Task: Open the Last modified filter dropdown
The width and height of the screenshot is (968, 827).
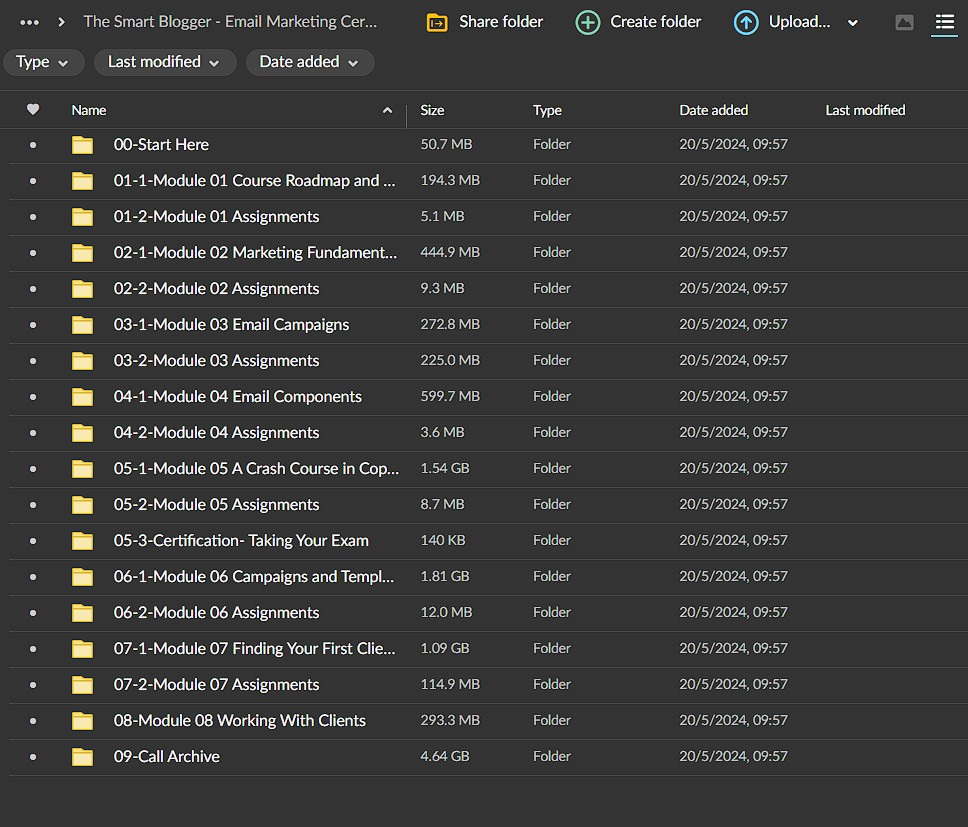Action: [164, 62]
